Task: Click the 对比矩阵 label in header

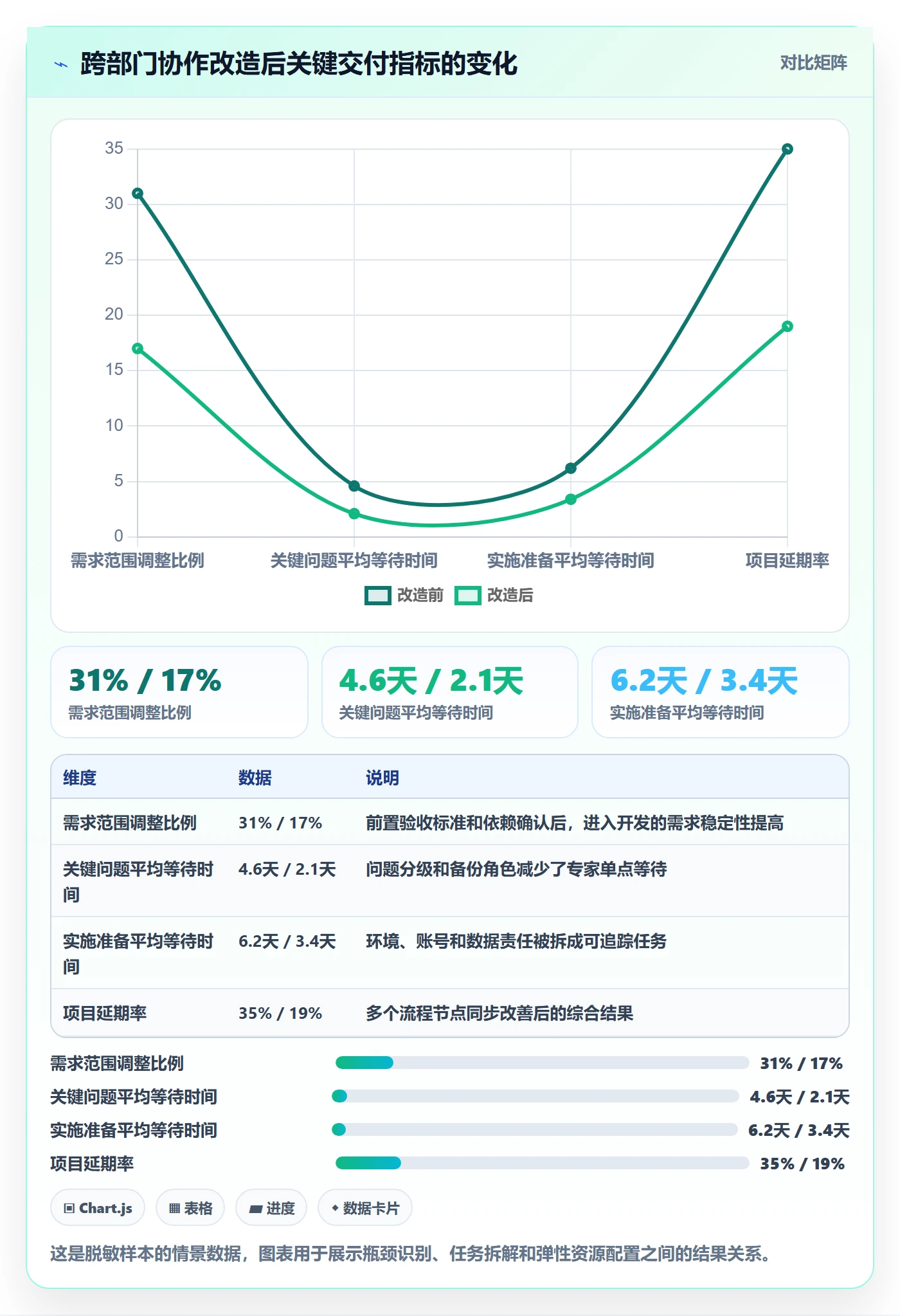Action: [813, 63]
